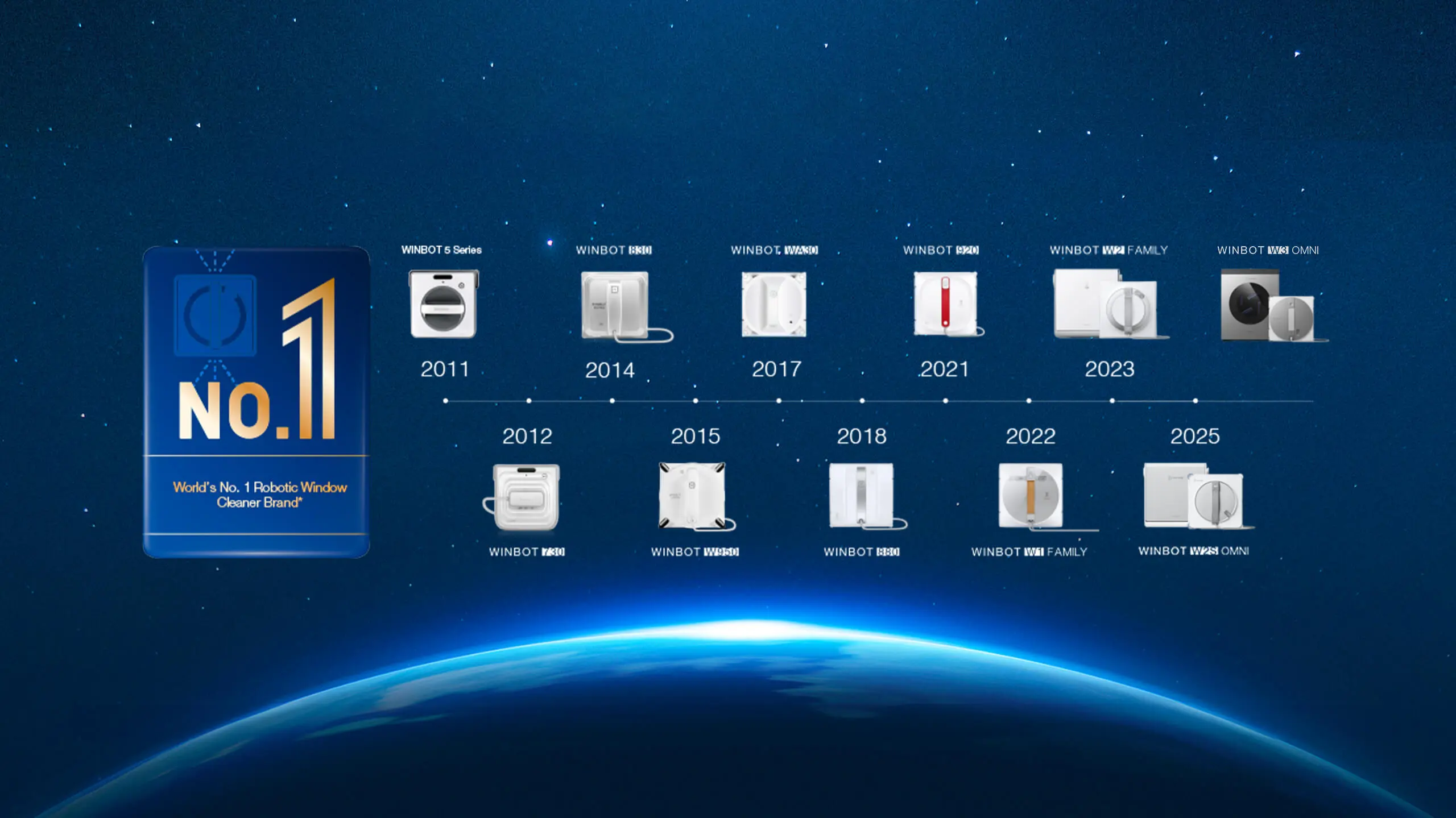Screen dimensions: 1456x818
Task: Click the WINBOT W950 product image
Action: (692, 496)
